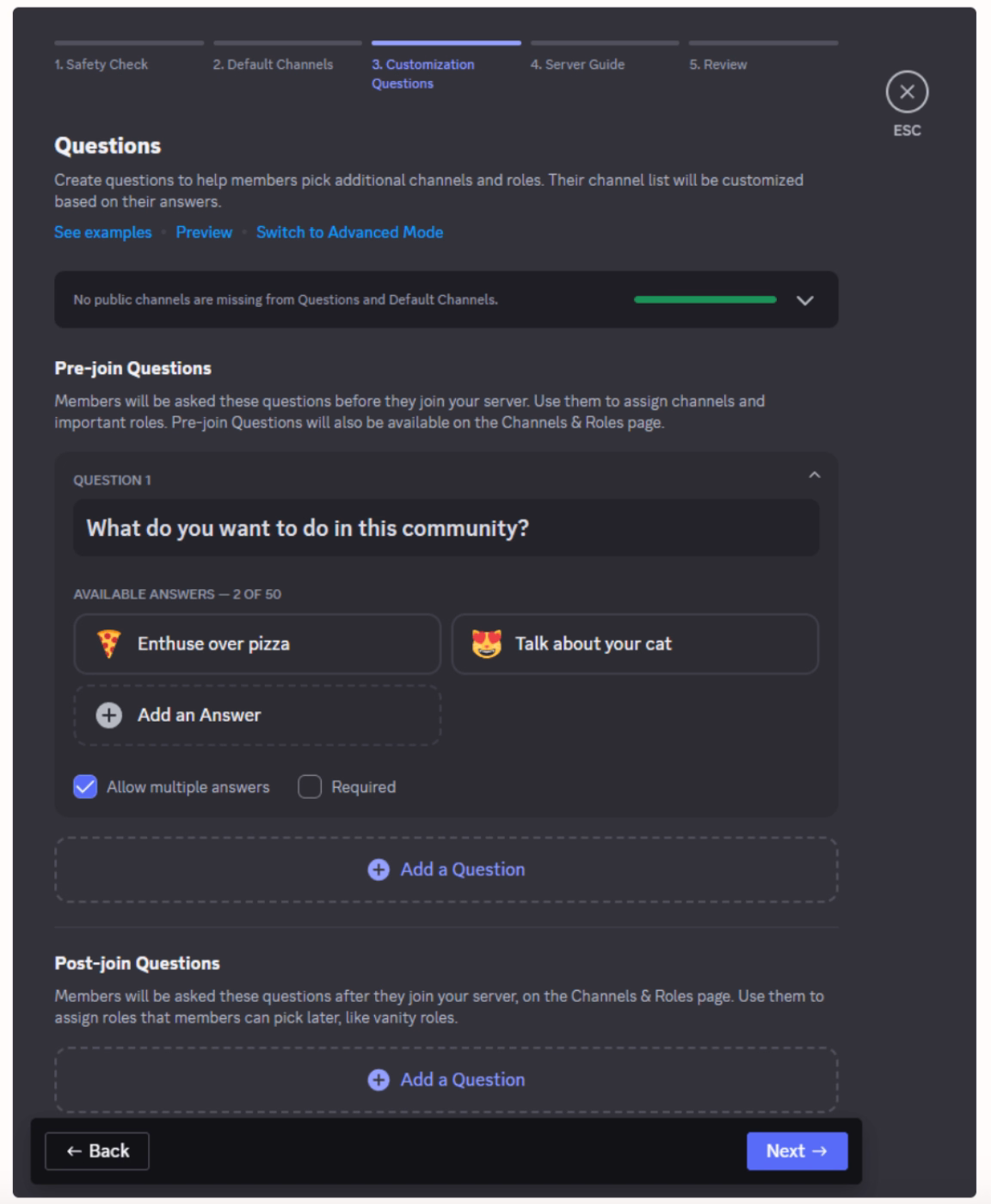Edit the question title text field
This screenshot has width=991, height=1204.
[446, 528]
